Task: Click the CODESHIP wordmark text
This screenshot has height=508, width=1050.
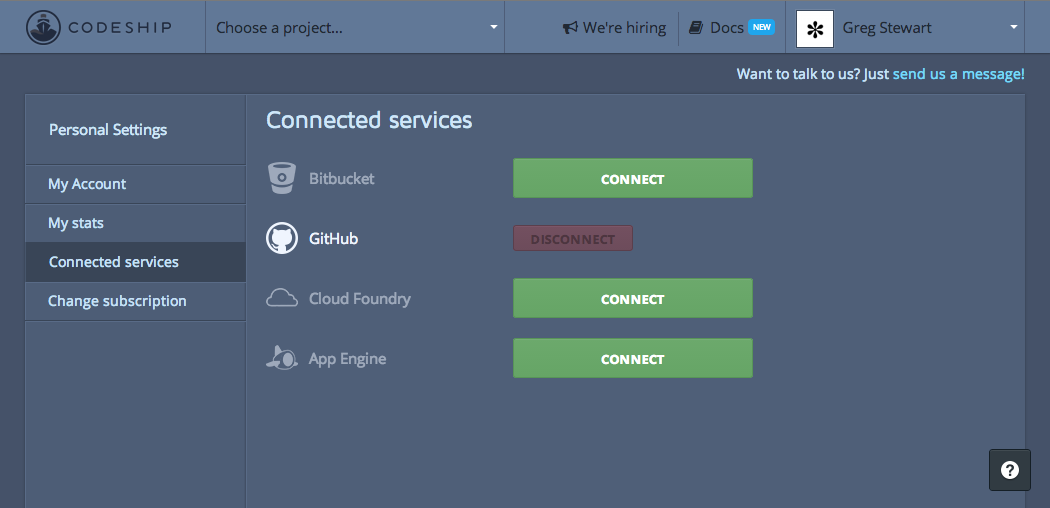Action: 119,27
